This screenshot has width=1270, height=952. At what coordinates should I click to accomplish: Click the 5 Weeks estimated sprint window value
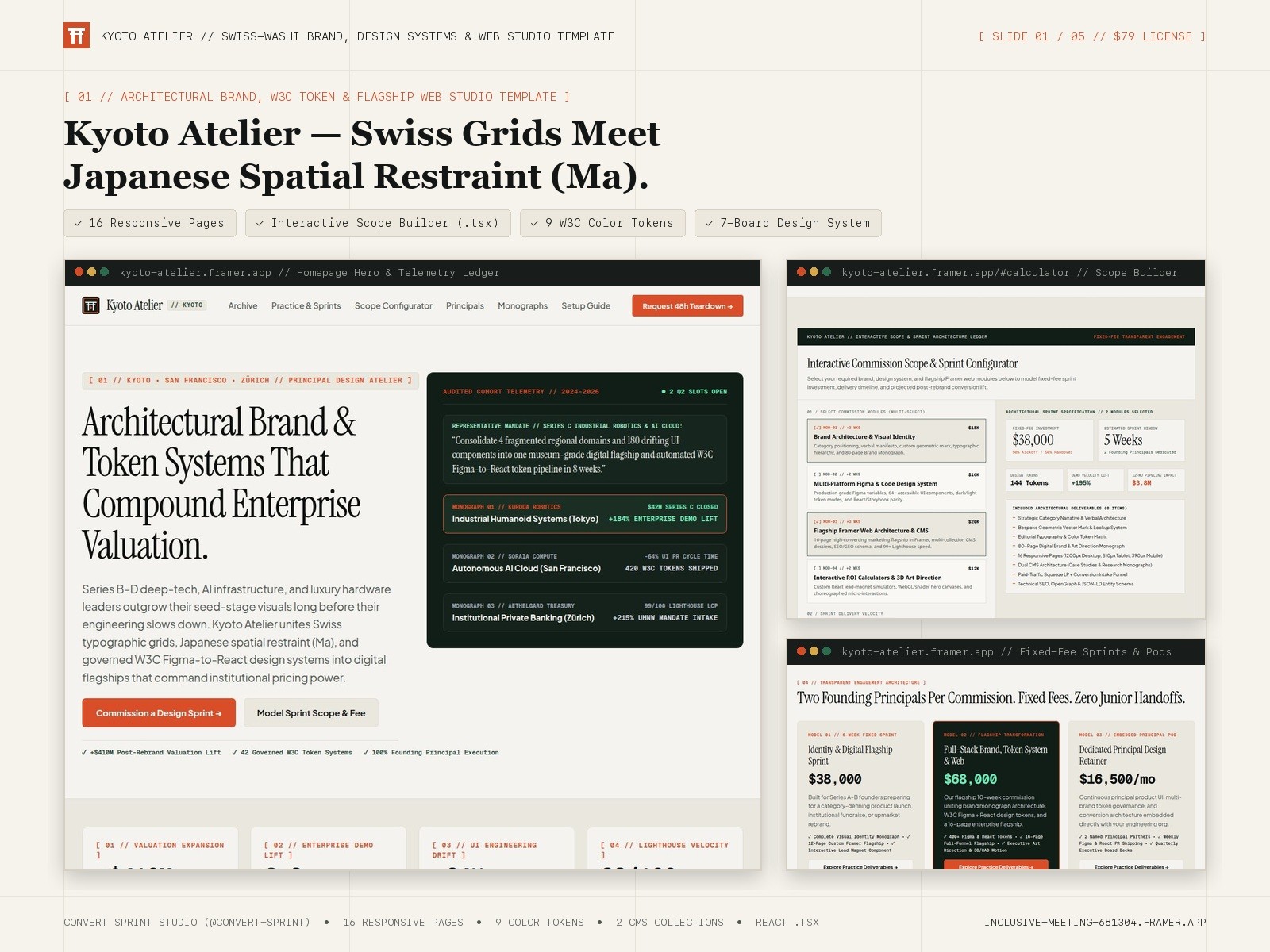(1123, 440)
